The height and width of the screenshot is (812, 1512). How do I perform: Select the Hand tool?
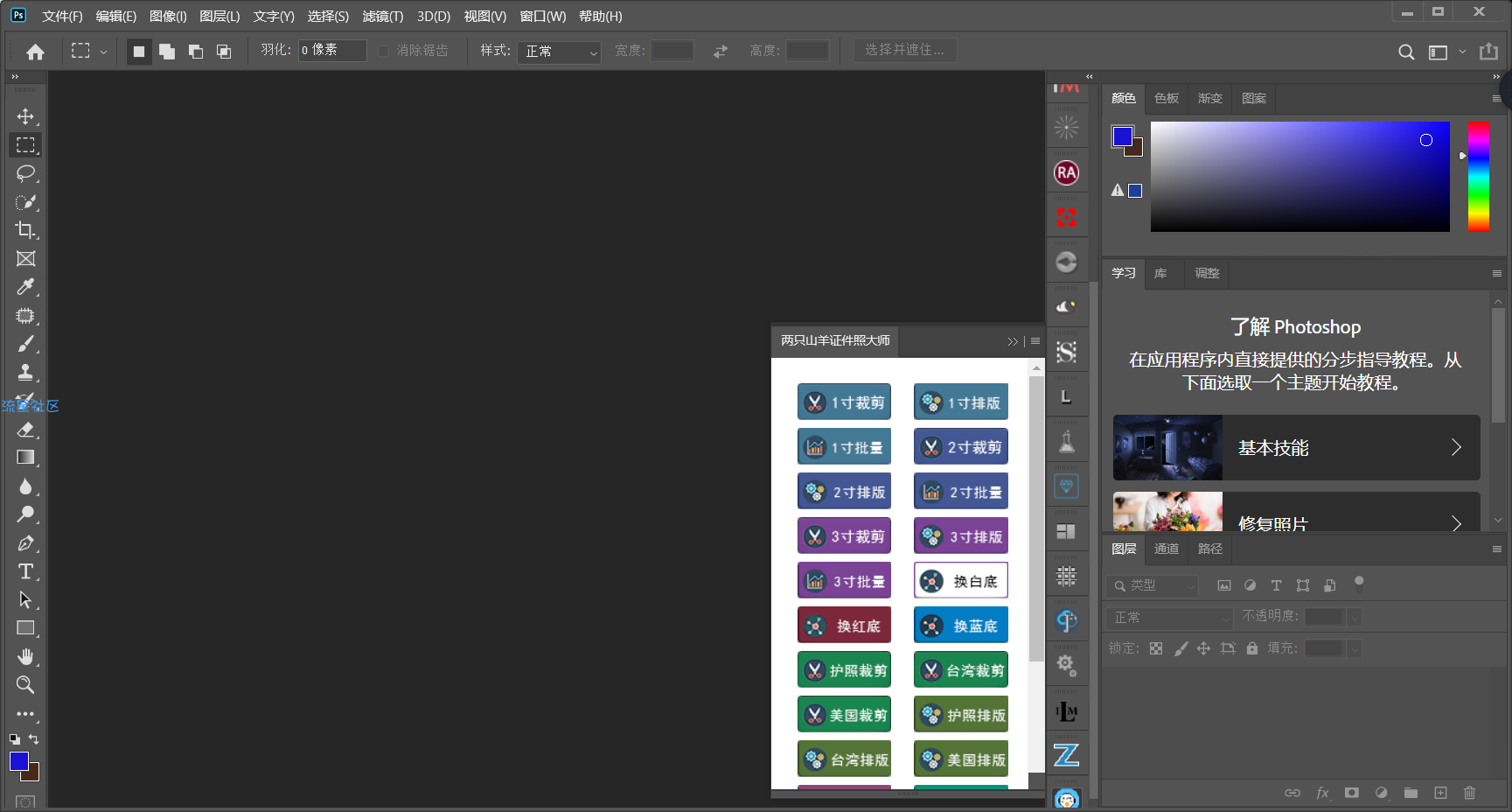pyautogui.click(x=25, y=657)
